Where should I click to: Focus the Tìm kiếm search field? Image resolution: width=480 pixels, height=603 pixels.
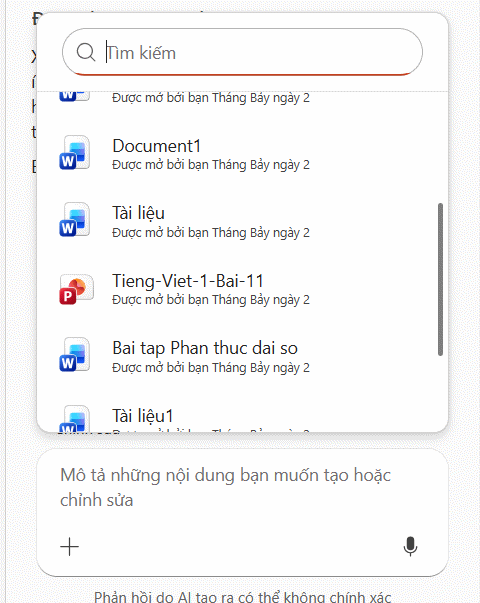(x=242, y=52)
